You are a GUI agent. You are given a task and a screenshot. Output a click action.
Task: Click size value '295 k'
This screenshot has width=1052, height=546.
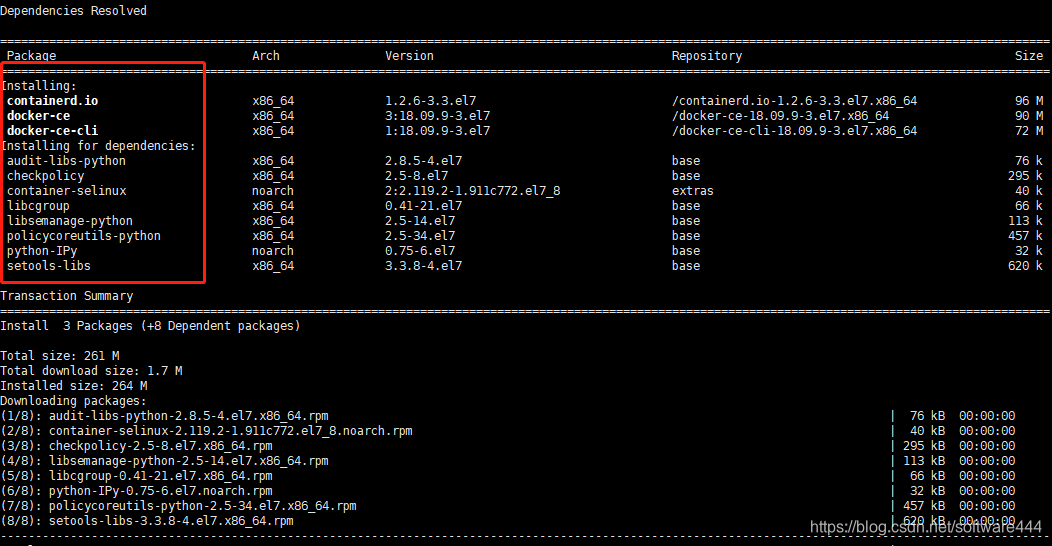pyautogui.click(x=1025, y=176)
